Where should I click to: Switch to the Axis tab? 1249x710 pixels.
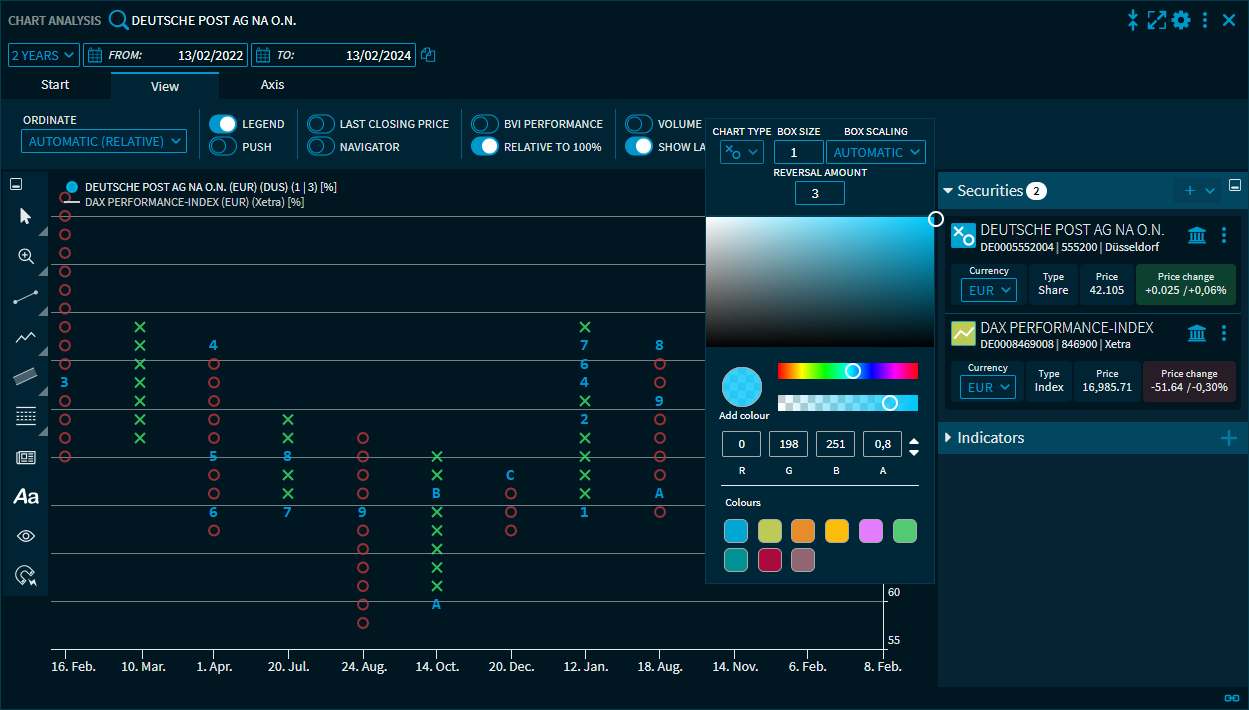click(x=272, y=85)
